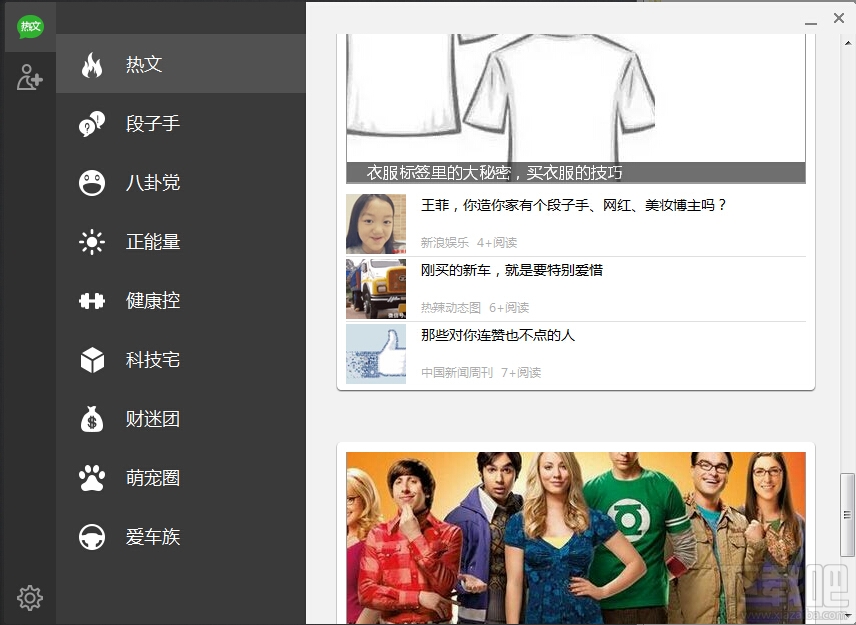This screenshot has width=856, height=625.
Task: Close the window with the X button
Action: (x=839, y=18)
